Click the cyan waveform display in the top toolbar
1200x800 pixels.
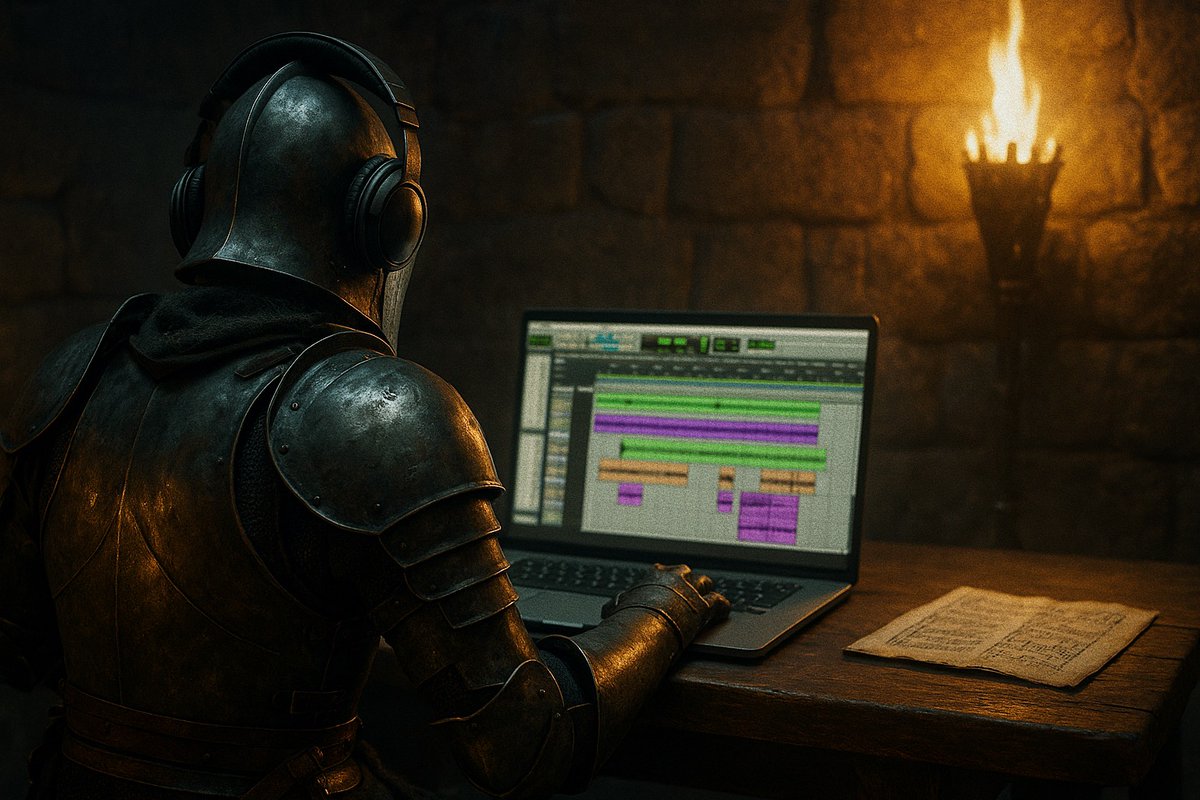[606, 343]
